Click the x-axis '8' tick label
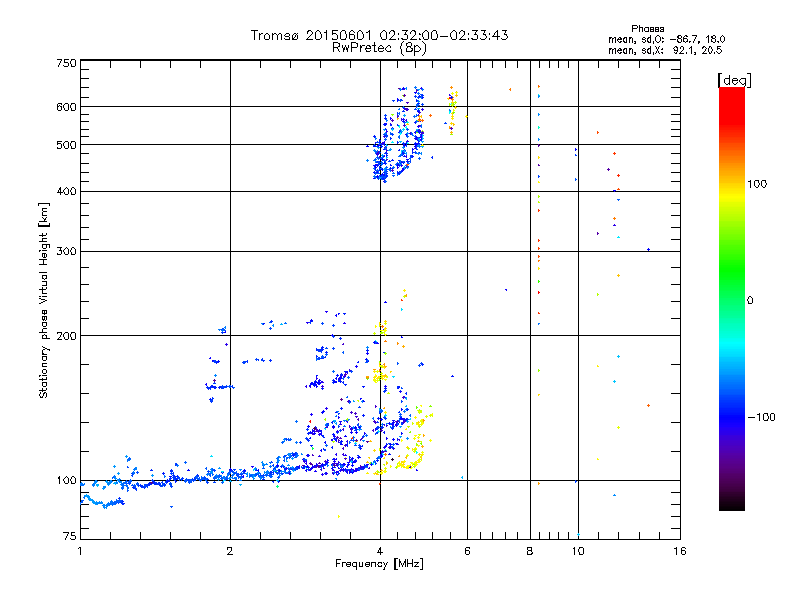The image size is (800, 600). coord(530,551)
